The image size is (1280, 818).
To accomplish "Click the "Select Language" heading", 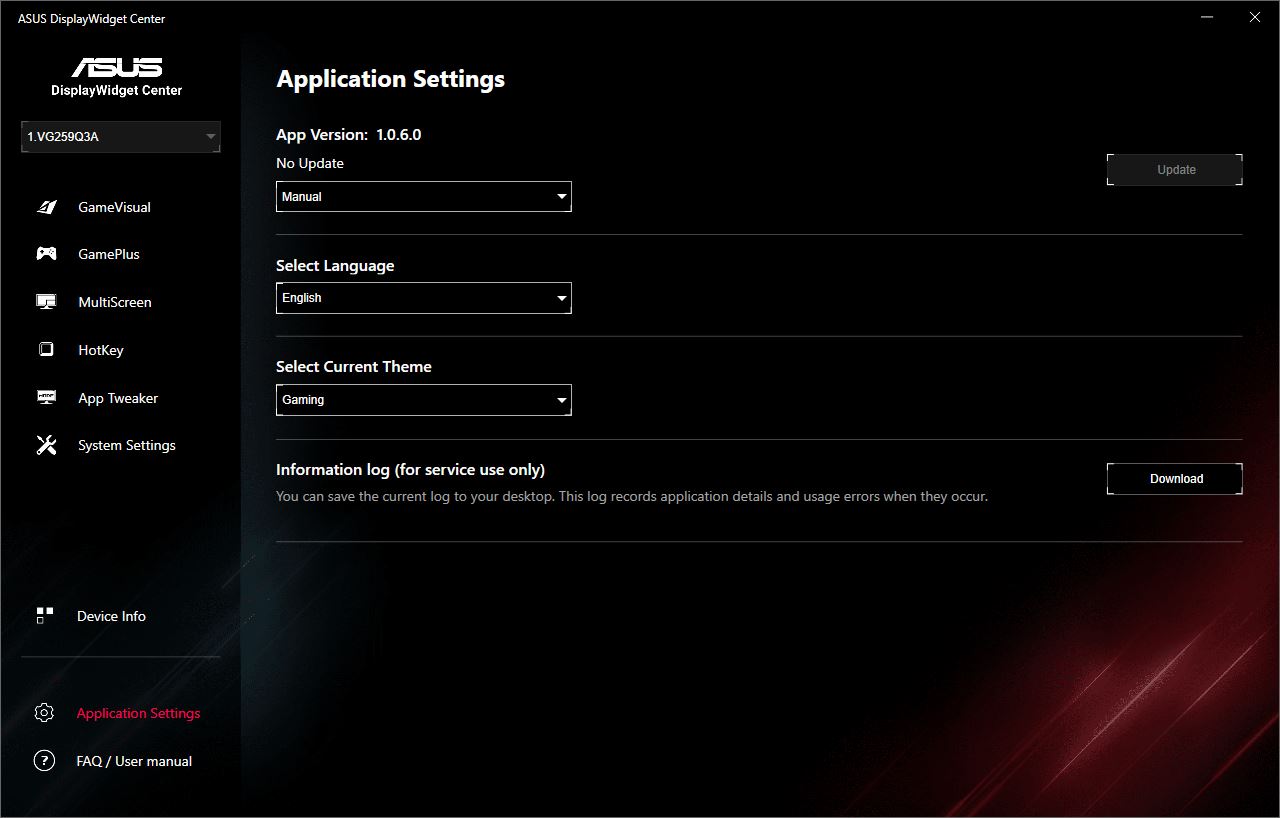I will pos(335,266).
